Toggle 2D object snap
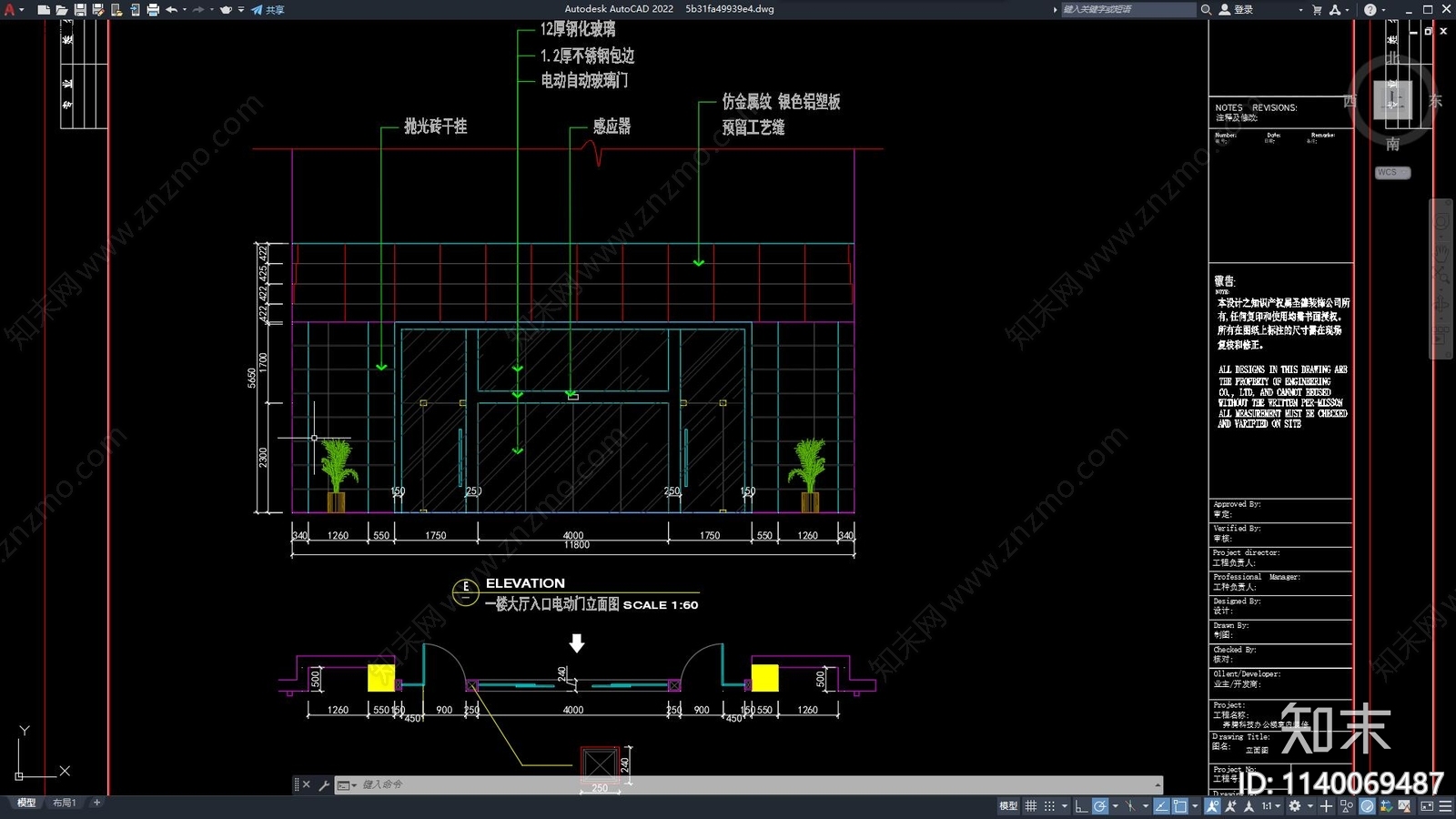Viewport: 1456px width, 819px height. (1180, 806)
